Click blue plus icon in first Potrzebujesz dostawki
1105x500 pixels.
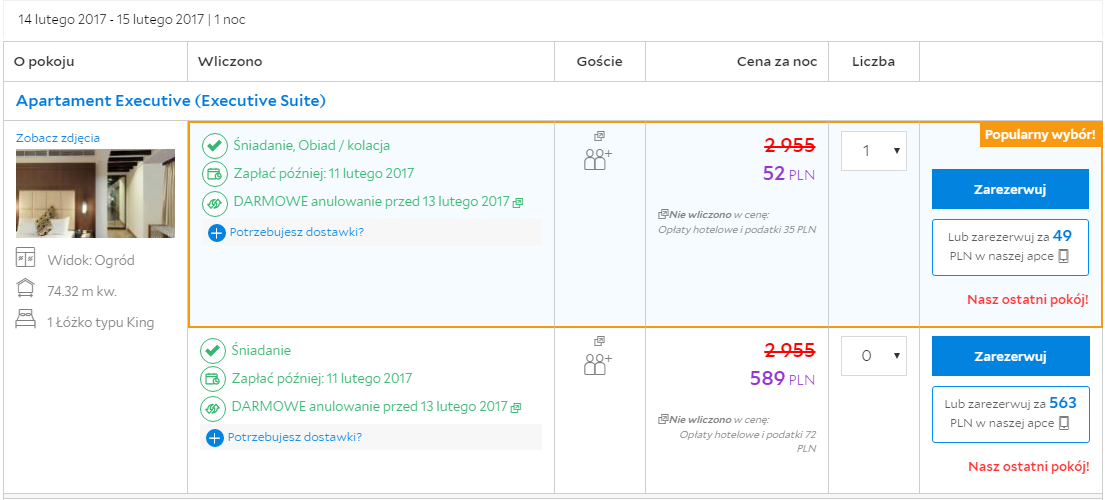pos(217,232)
